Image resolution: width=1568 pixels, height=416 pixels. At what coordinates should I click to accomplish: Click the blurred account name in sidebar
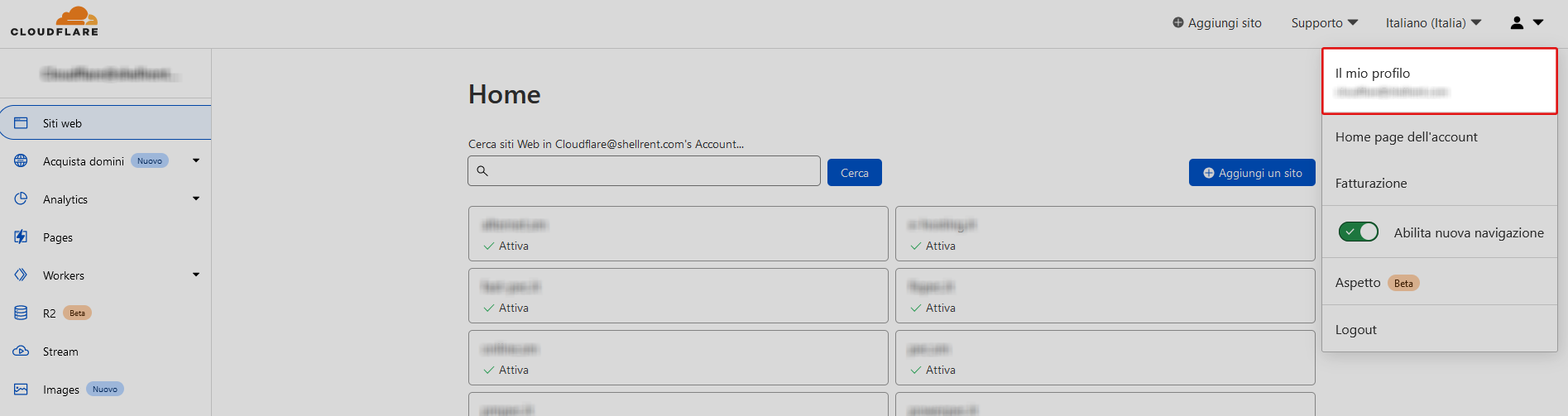(109, 74)
